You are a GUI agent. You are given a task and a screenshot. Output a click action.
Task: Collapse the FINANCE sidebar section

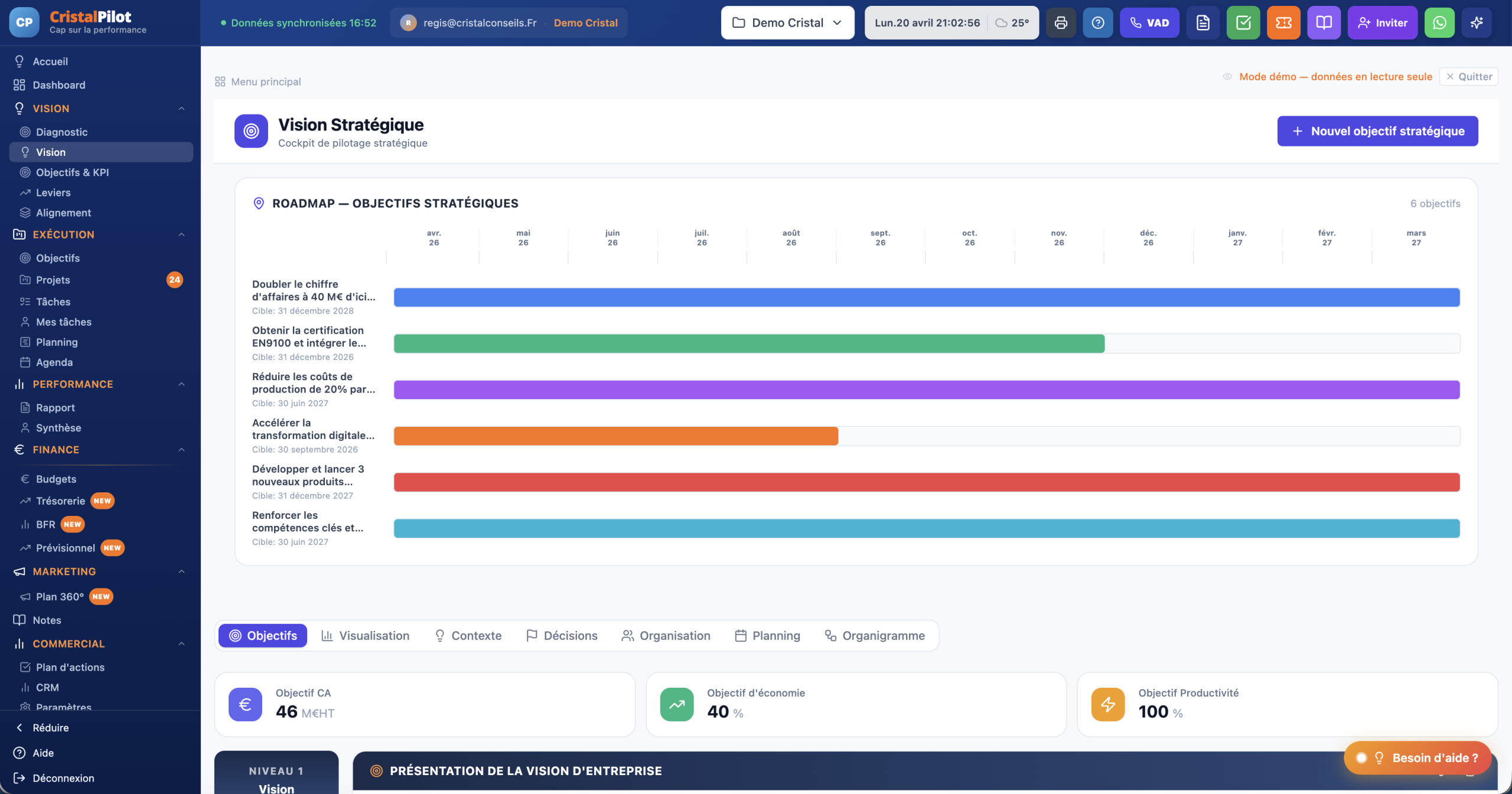[x=181, y=450]
